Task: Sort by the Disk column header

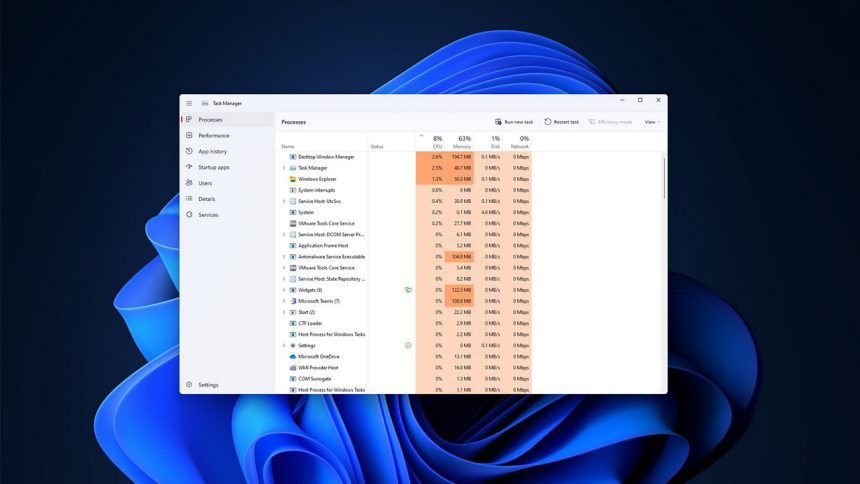Action: pos(488,142)
